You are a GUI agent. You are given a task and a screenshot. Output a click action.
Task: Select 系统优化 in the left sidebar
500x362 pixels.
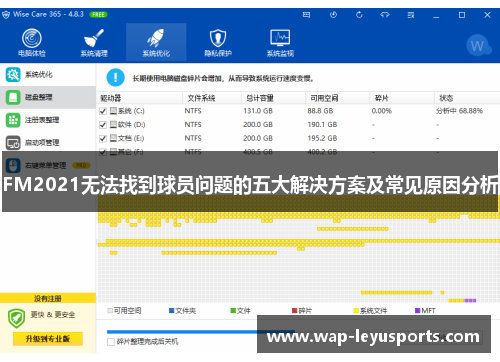[x=48, y=74]
